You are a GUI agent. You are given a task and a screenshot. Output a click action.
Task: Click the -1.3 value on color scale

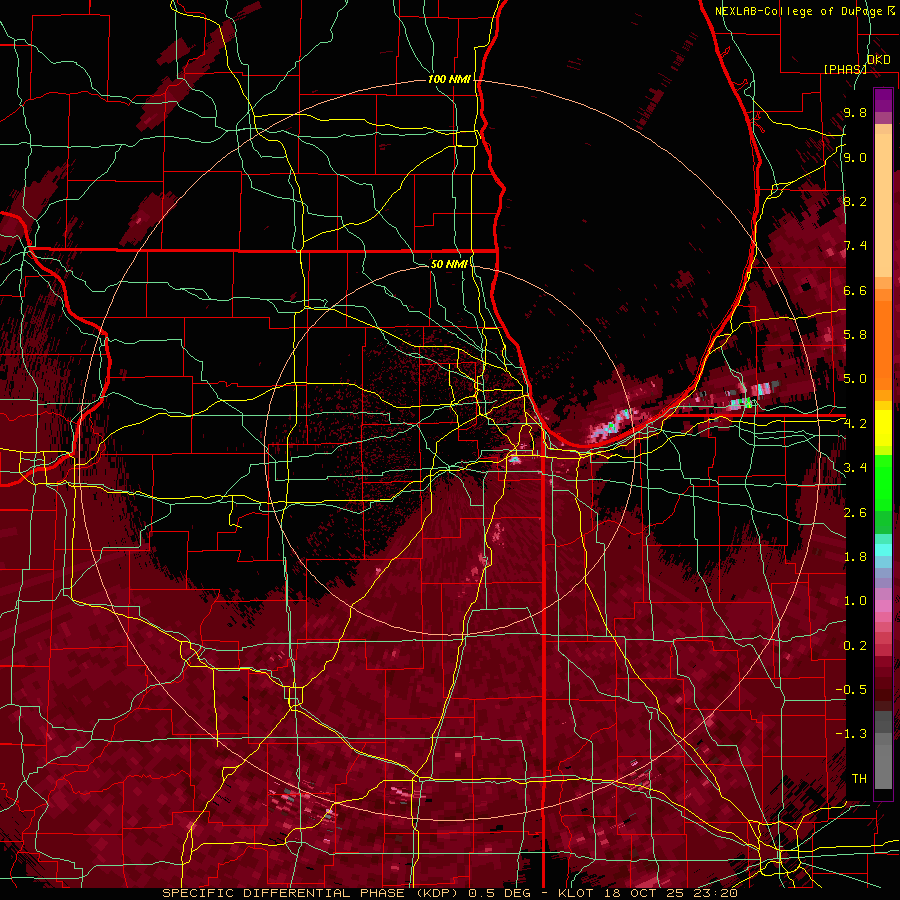pos(851,734)
